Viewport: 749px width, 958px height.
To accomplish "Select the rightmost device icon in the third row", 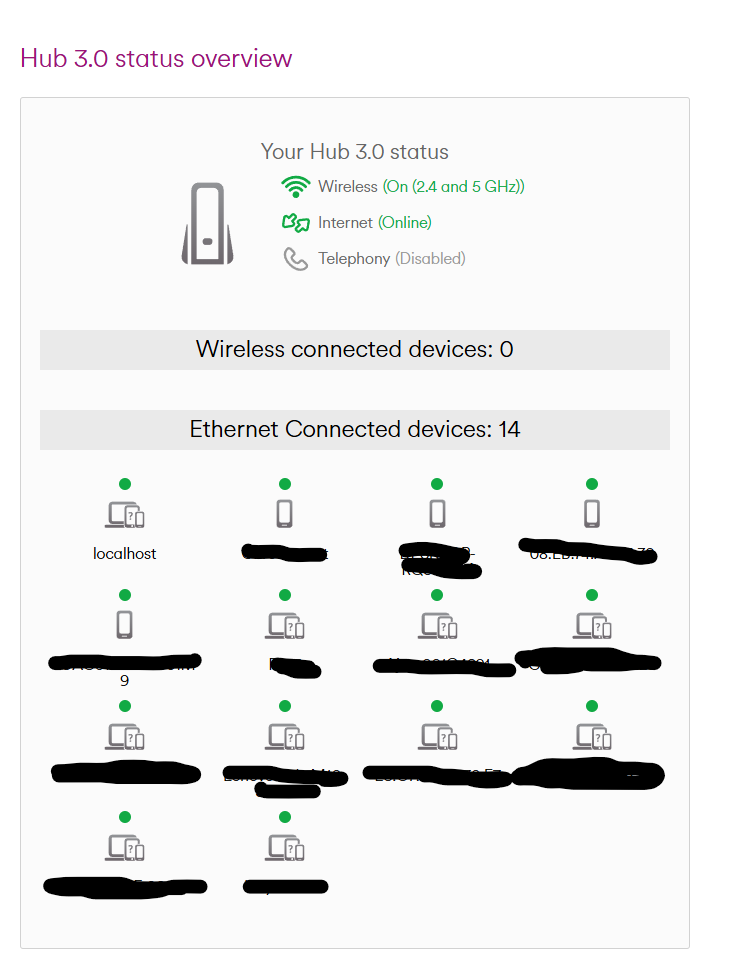I will coord(592,736).
